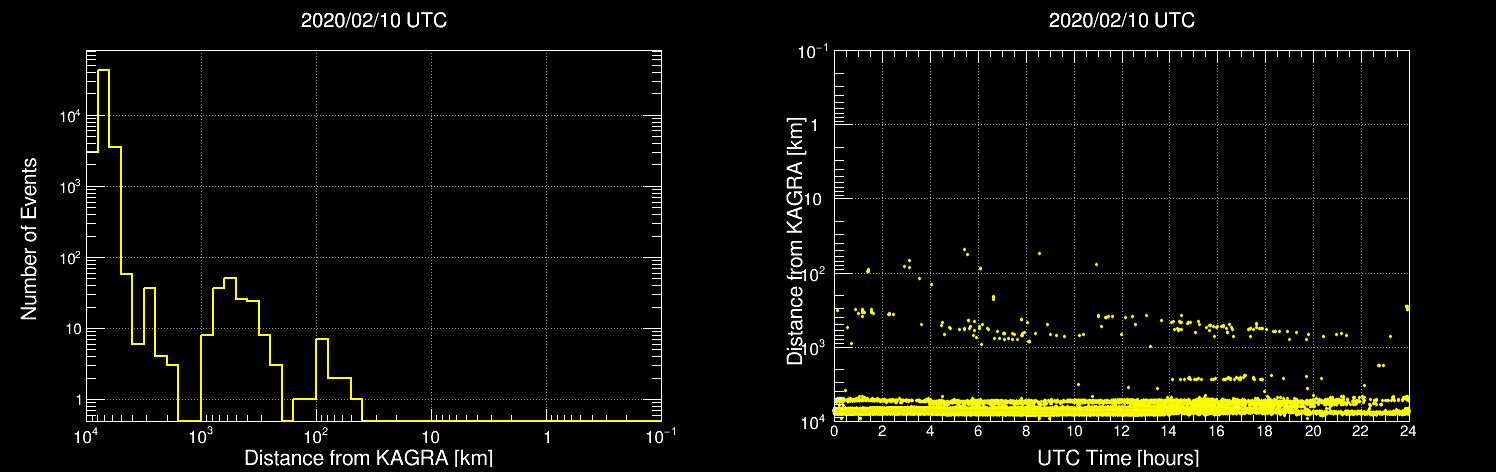Image resolution: width=1496 pixels, height=472 pixels.
Task: Click the 10 tick on the UTC Time axis
Action: point(1074,431)
